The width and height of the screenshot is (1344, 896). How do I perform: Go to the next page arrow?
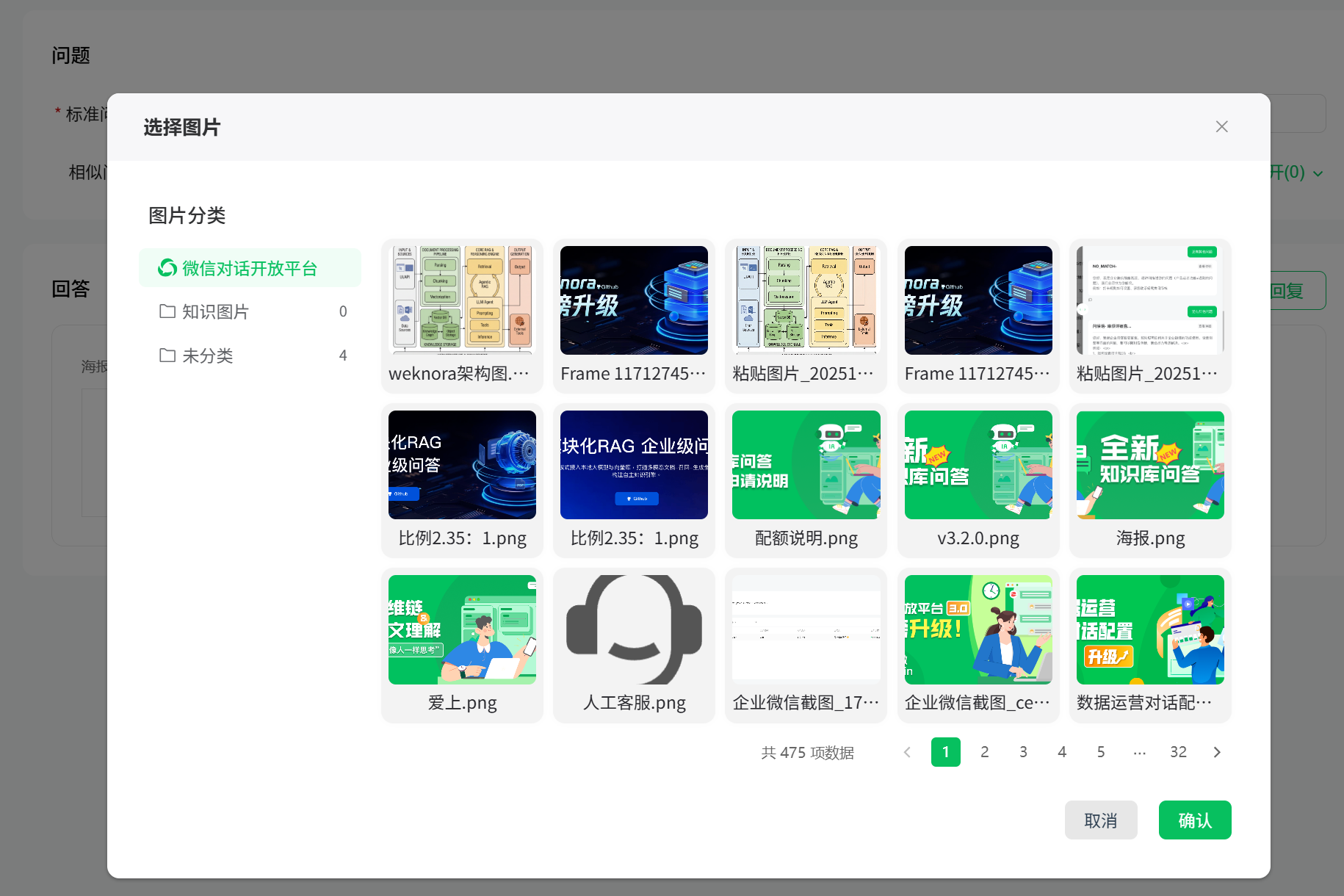[x=1217, y=752]
